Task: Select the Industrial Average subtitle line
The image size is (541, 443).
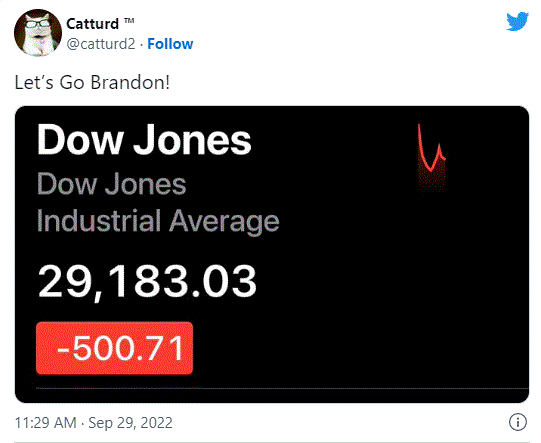Action: (158, 221)
